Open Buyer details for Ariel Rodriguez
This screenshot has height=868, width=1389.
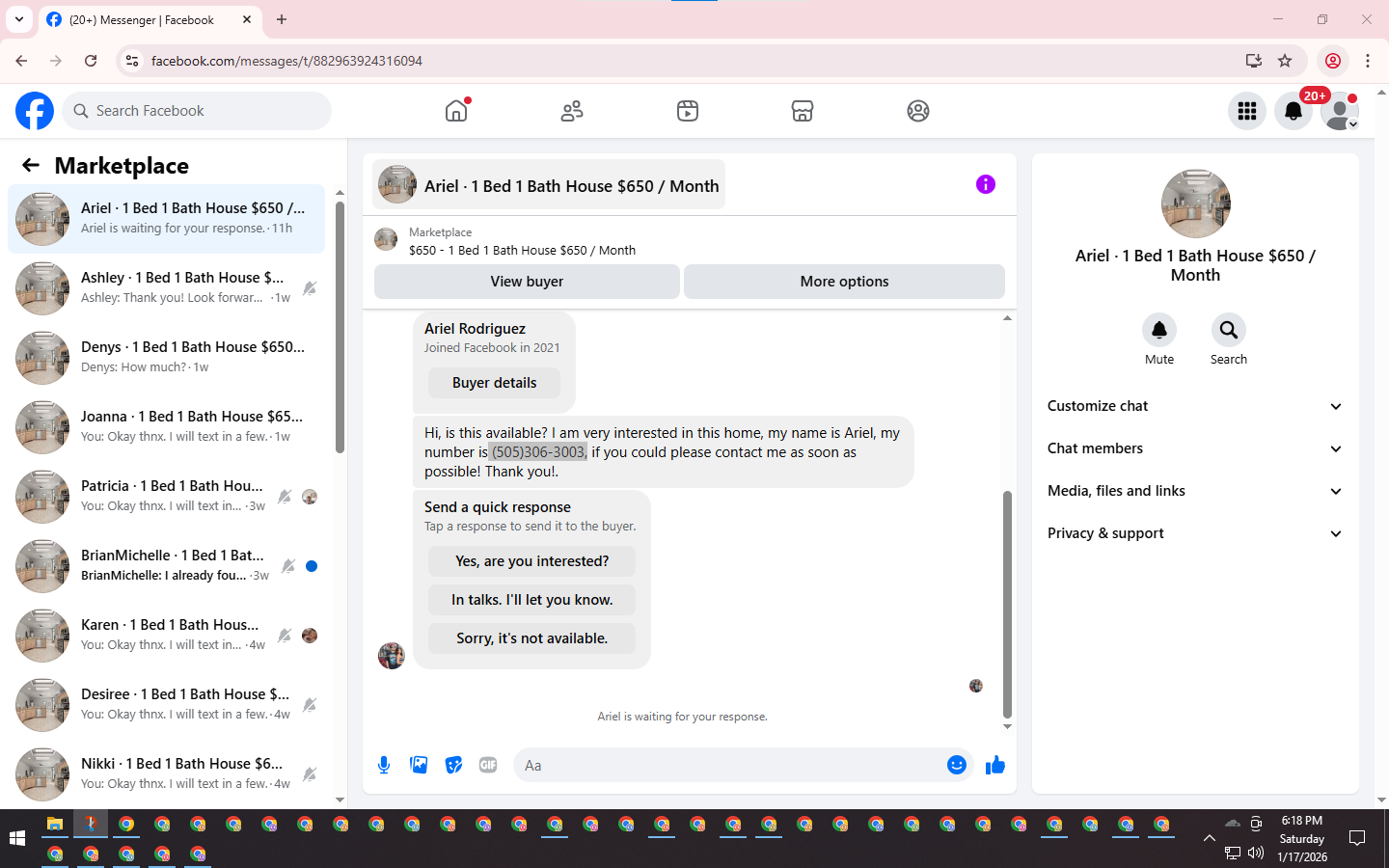tap(494, 383)
